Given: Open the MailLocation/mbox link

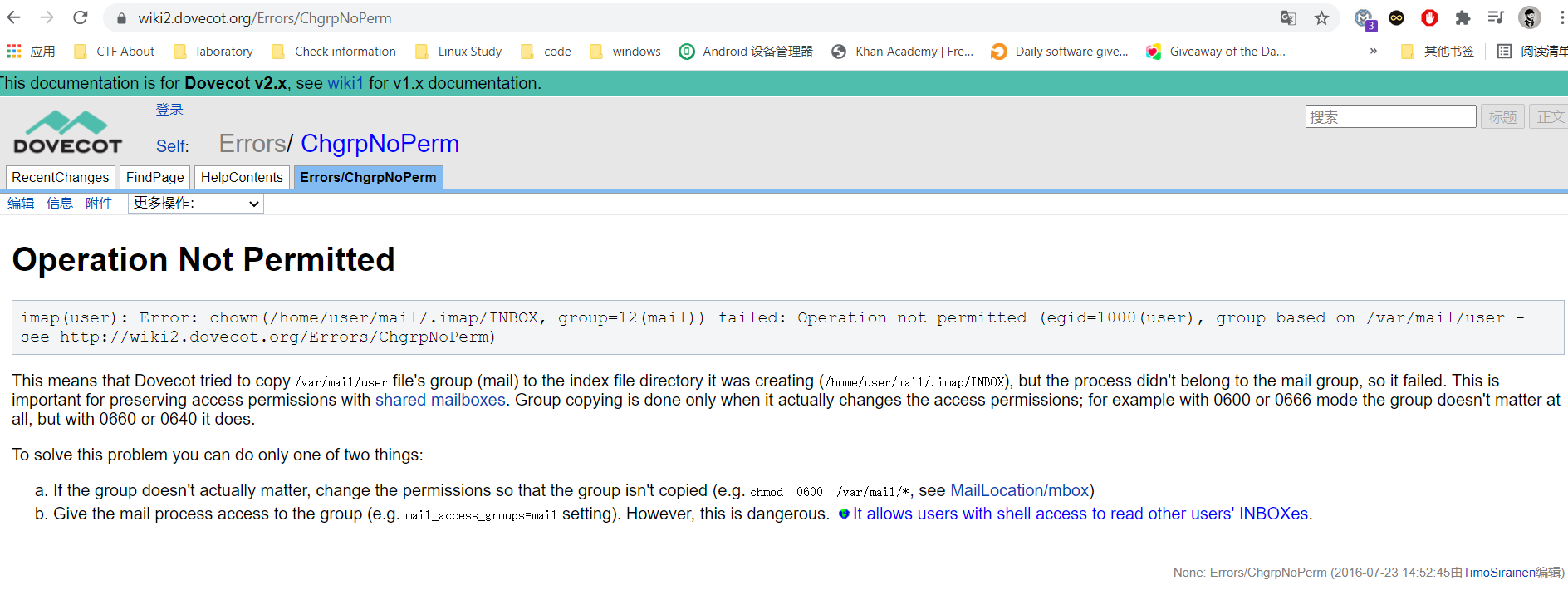Looking at the screenshot, I should click(x=1019, y=490).
